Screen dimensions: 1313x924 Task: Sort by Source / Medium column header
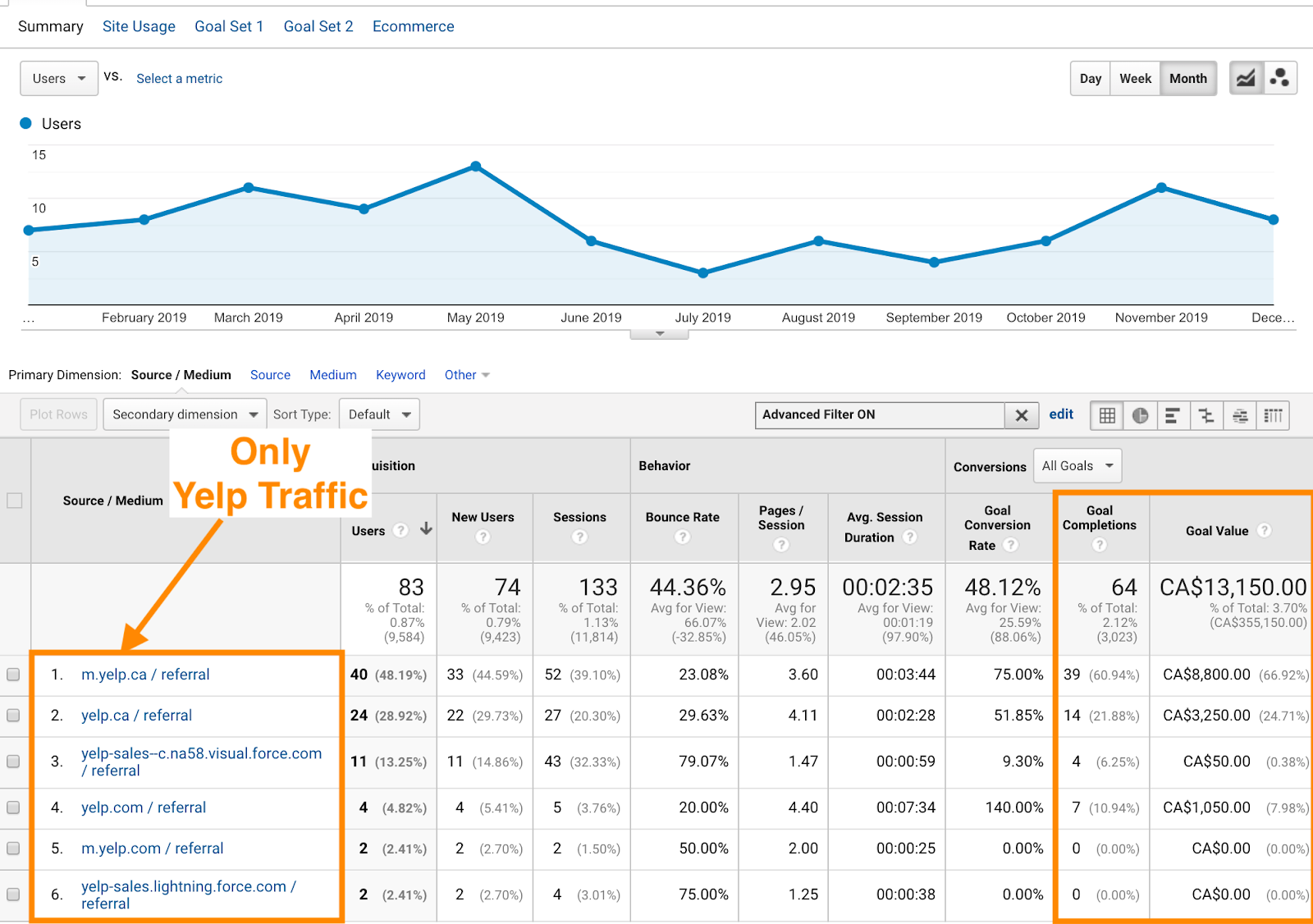[x=113, y=501]
